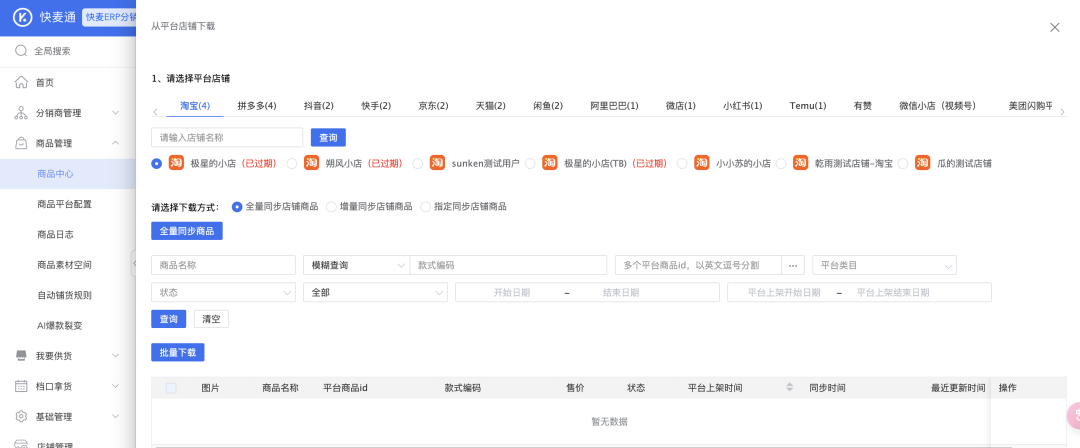The image size is (1080, 448).
Task: Choose 全量同步店铺商品 download mode
Action: (x=237, y=207)
